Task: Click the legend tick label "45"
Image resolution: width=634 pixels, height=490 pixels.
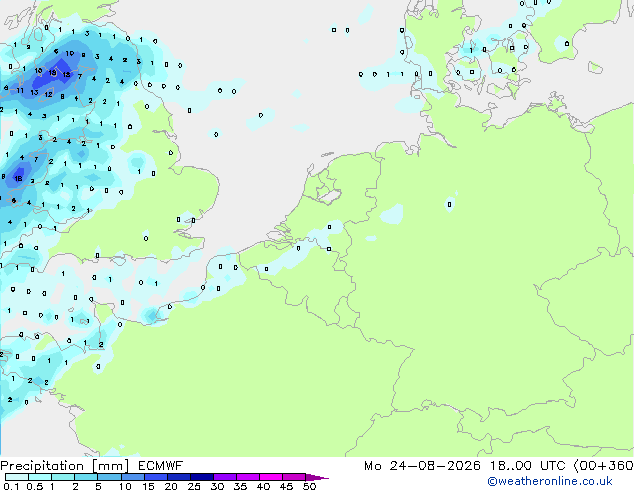Action: point(286,486)
